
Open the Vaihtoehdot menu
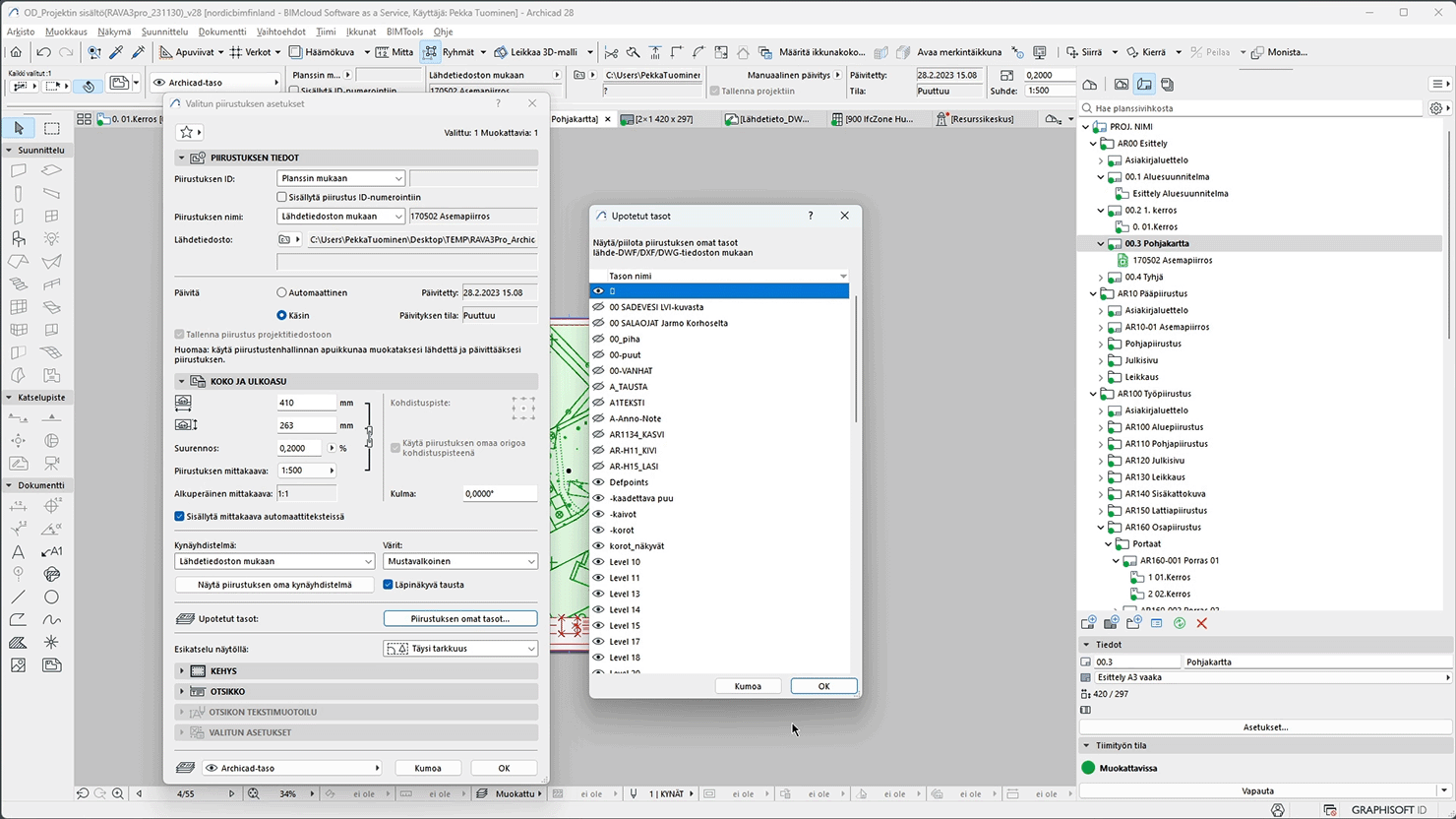[x=281, y=31]
